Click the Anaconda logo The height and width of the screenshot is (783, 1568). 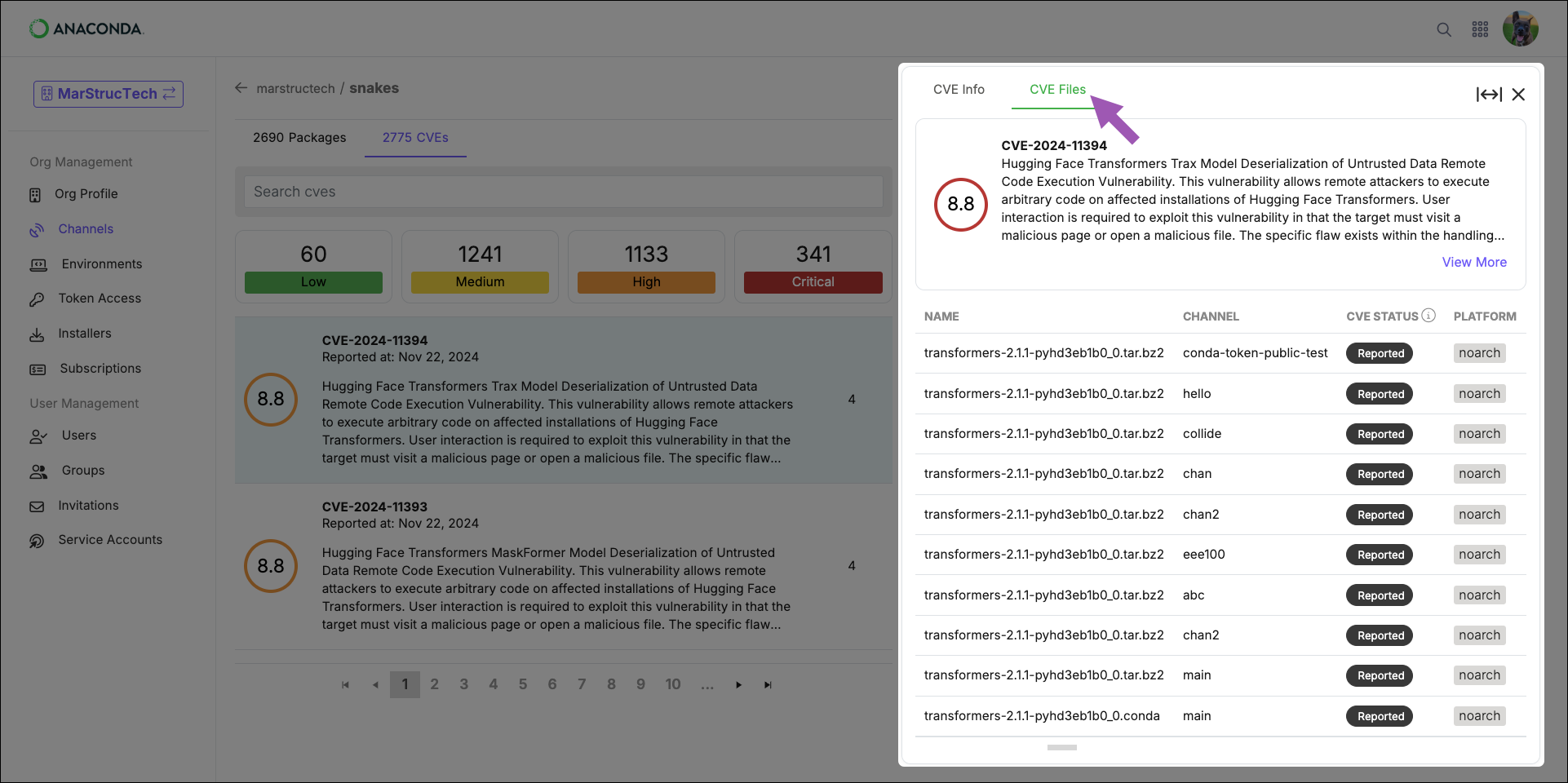(86, 29)
